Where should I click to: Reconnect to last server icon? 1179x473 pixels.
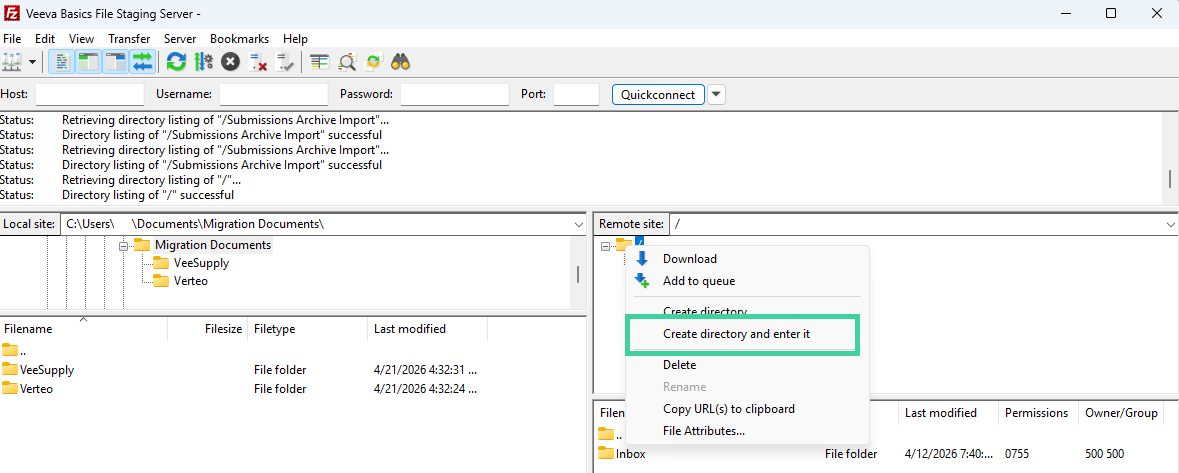click(285, 62)
